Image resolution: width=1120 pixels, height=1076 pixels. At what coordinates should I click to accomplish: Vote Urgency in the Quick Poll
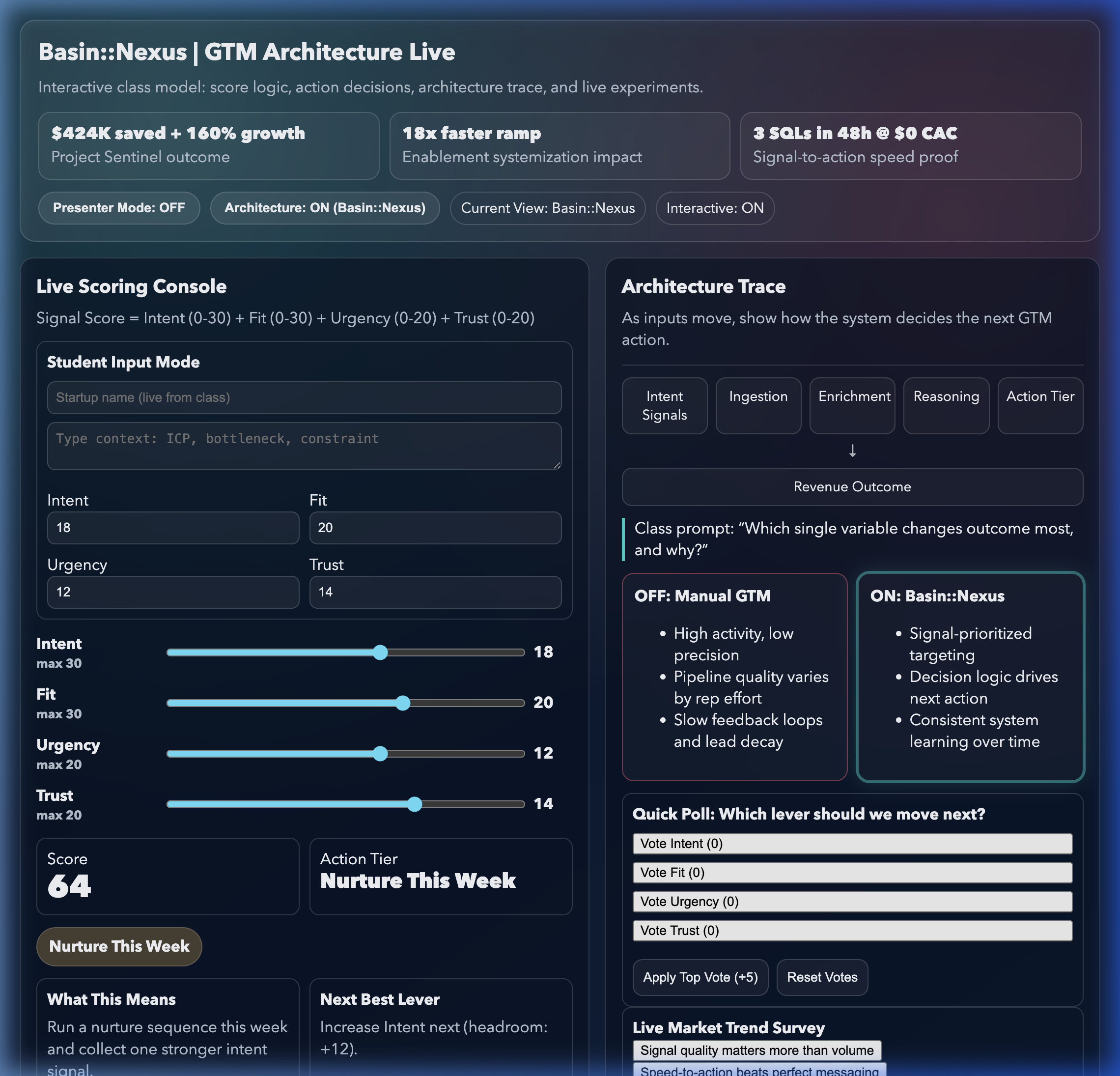[852, 902]
